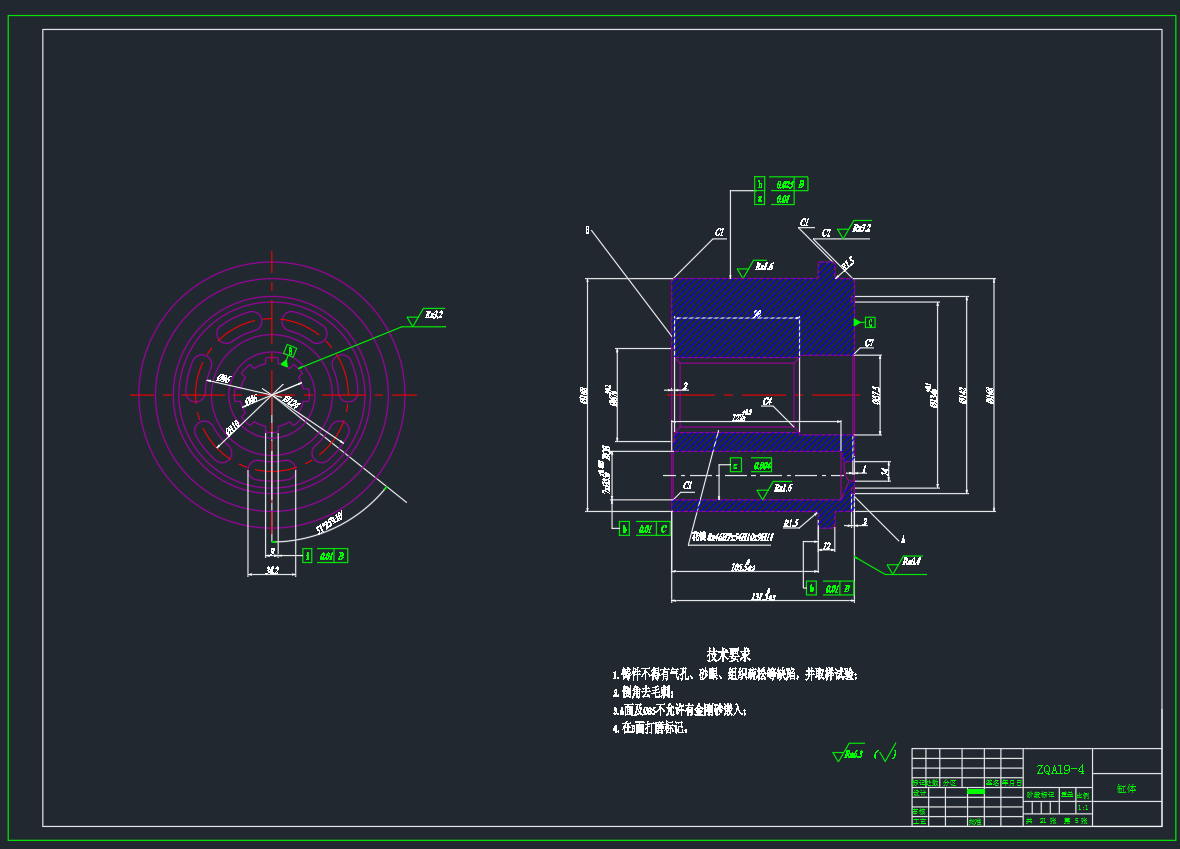Click the Ø118 diameter dimension in circular view
1180x849 pixels.
(233, 428)
